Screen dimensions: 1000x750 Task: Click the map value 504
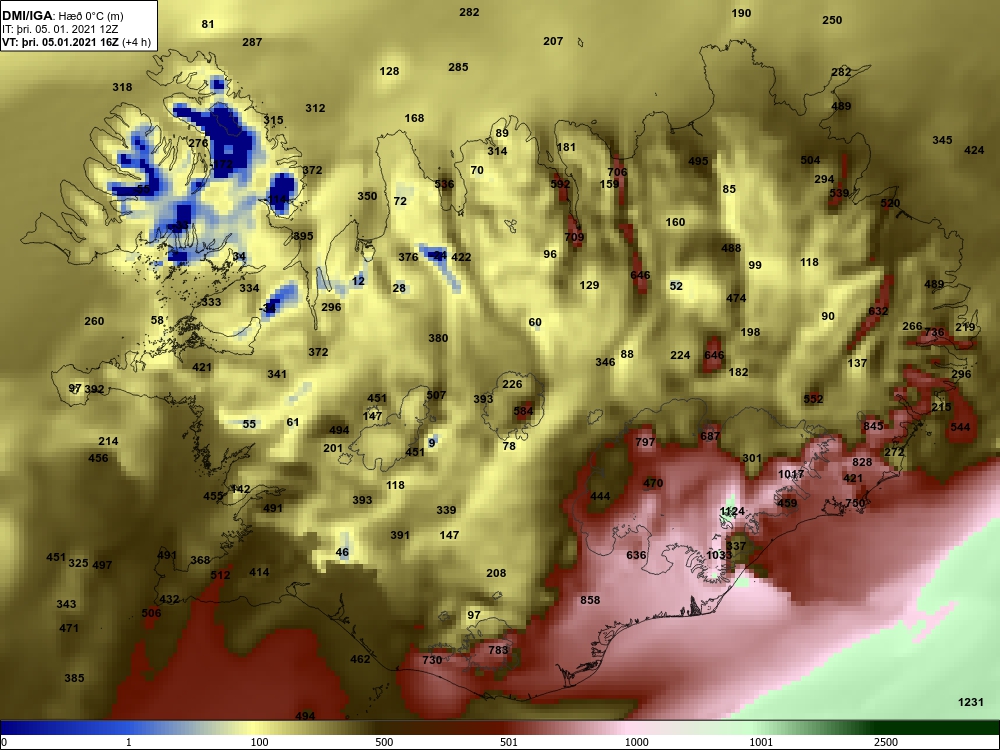(x=810, y=160)
